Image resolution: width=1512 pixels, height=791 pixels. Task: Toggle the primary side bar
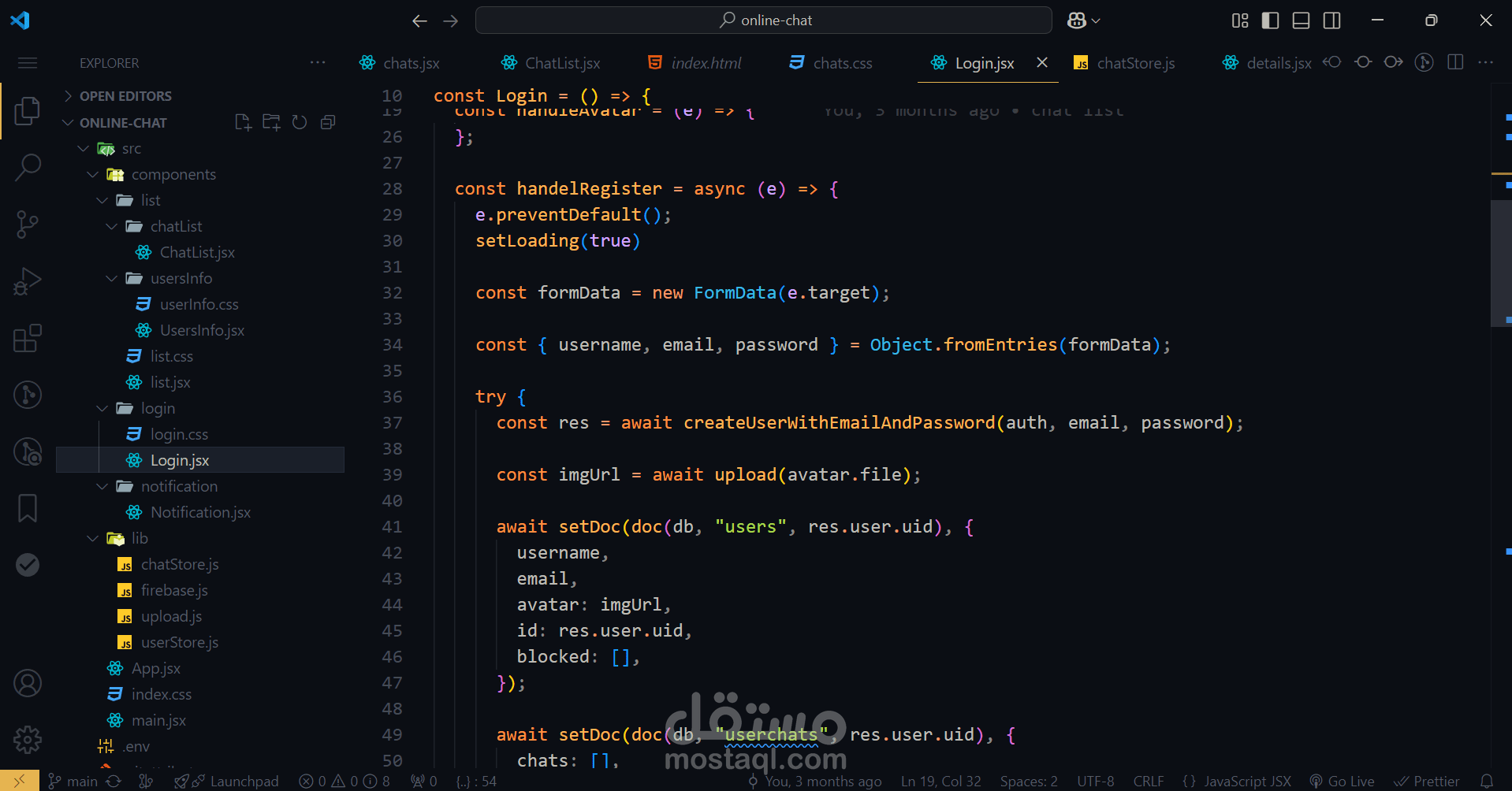(x=1271, y=20)
